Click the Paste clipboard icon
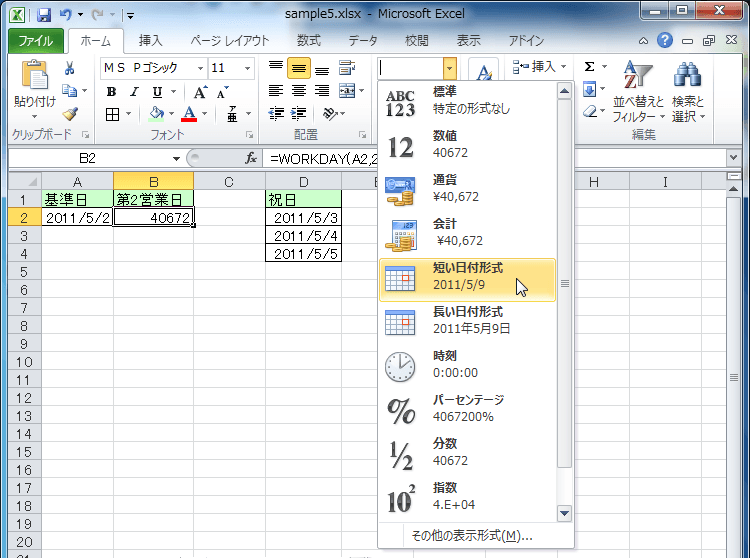750x558 pixels. click(34, 76)
